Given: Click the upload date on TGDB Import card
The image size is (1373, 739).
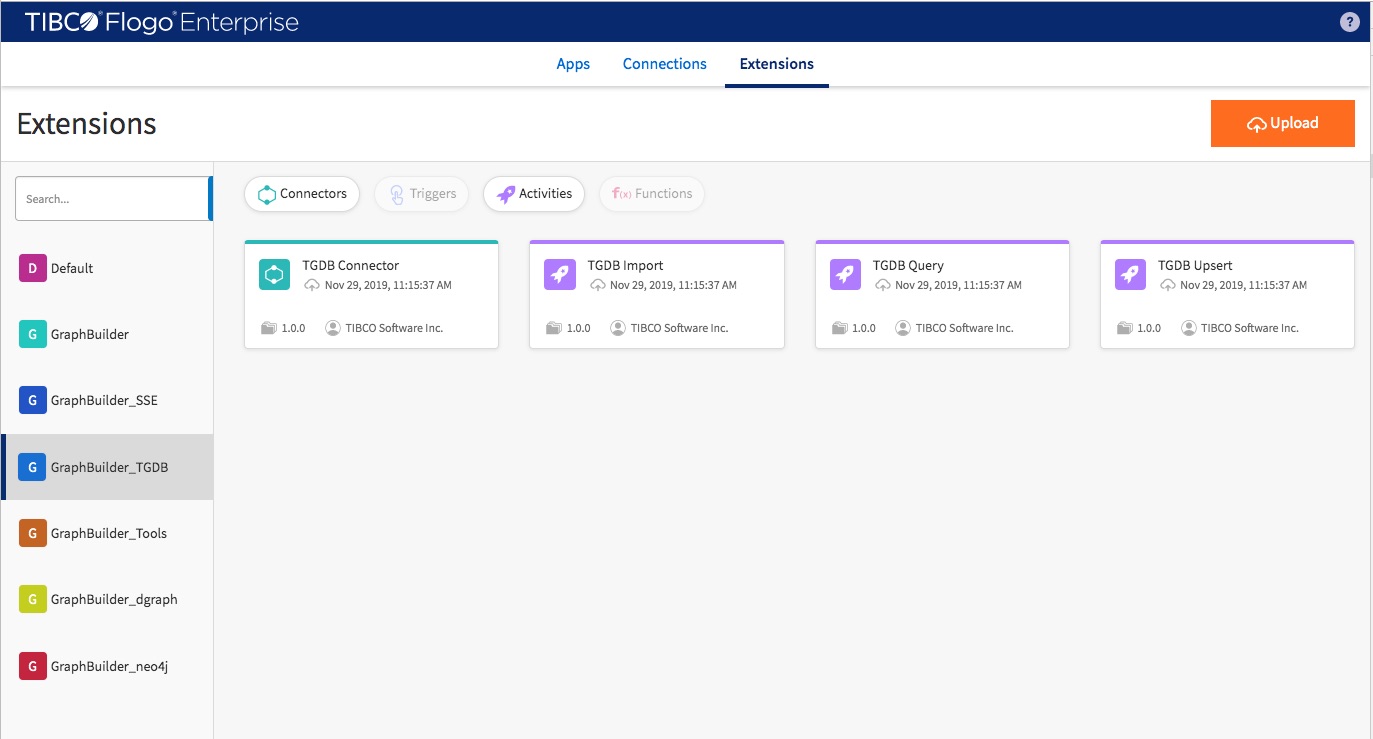Looking at the screenshot, I should pos(673,285).
